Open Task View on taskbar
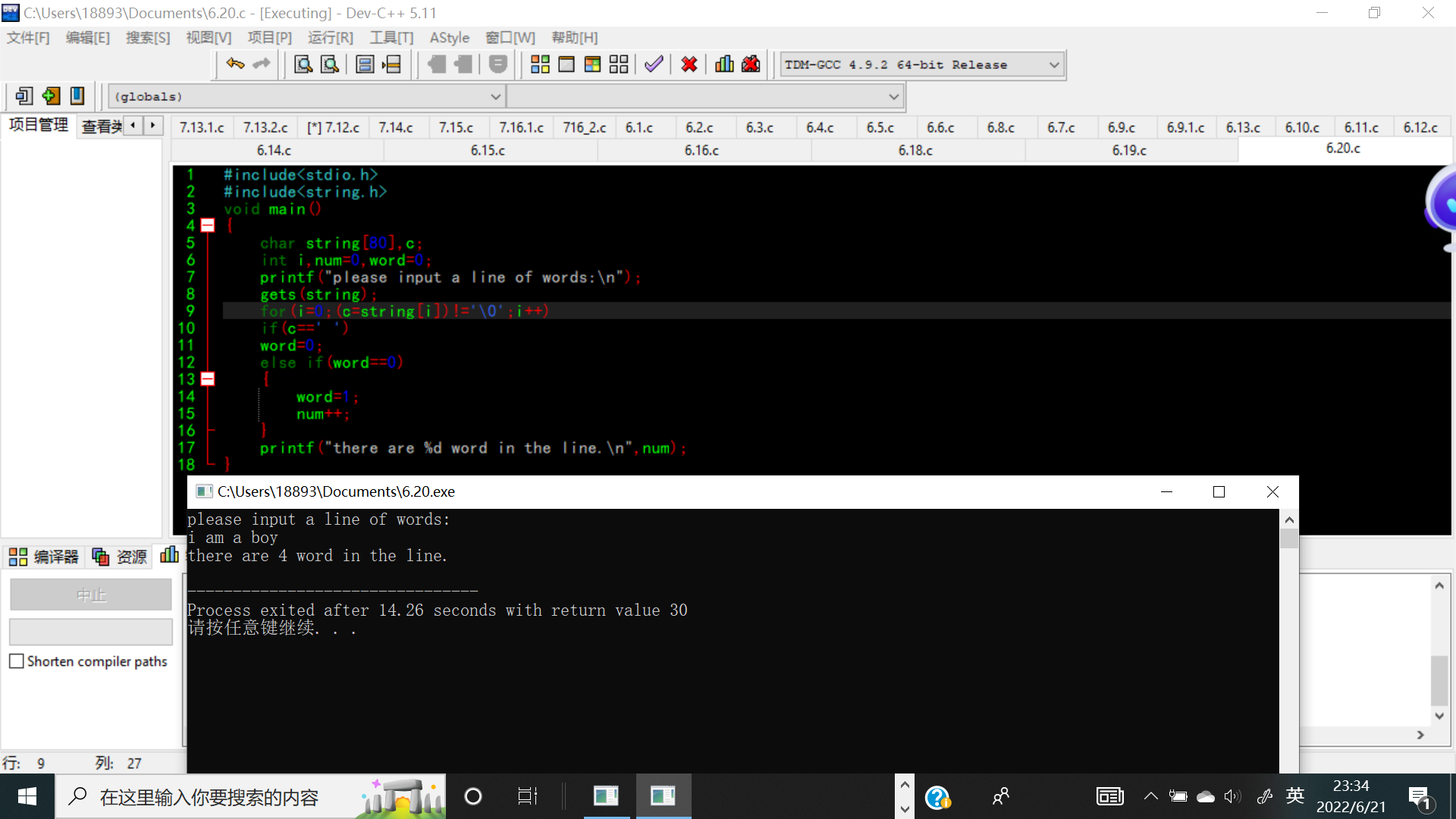The height and width of the screenshot is (819, 1456). 527,796
